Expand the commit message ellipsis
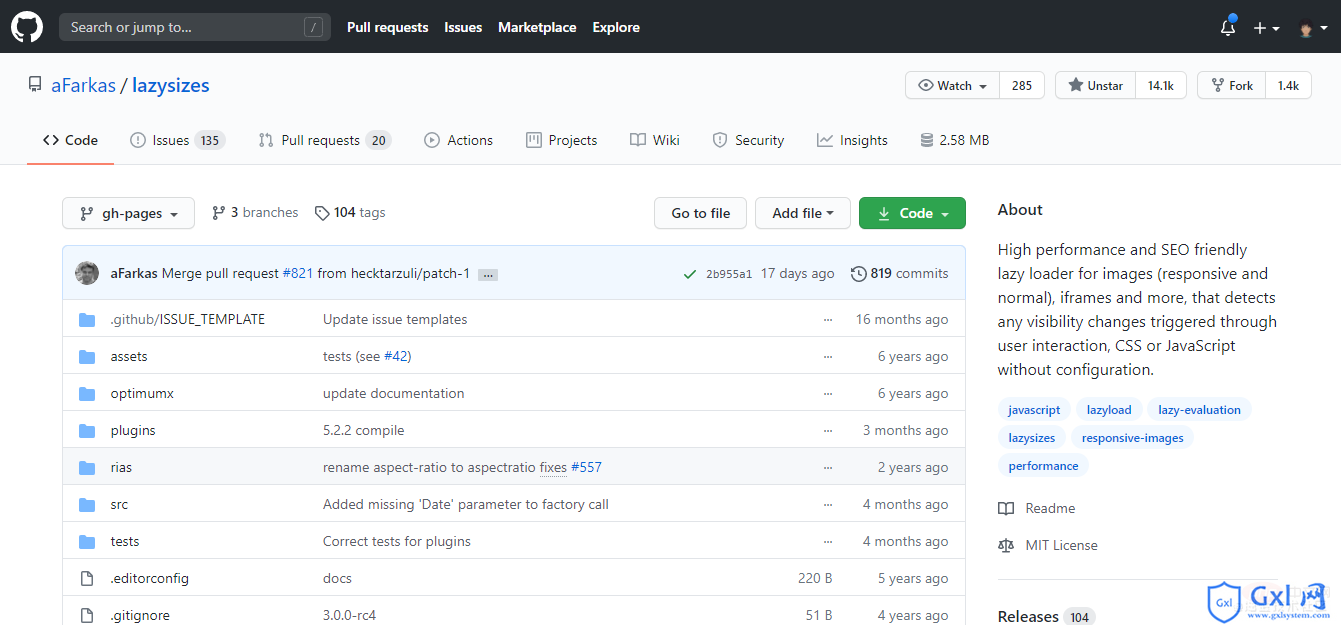This screenshot has height=625, width=1341. click(488, 274)
